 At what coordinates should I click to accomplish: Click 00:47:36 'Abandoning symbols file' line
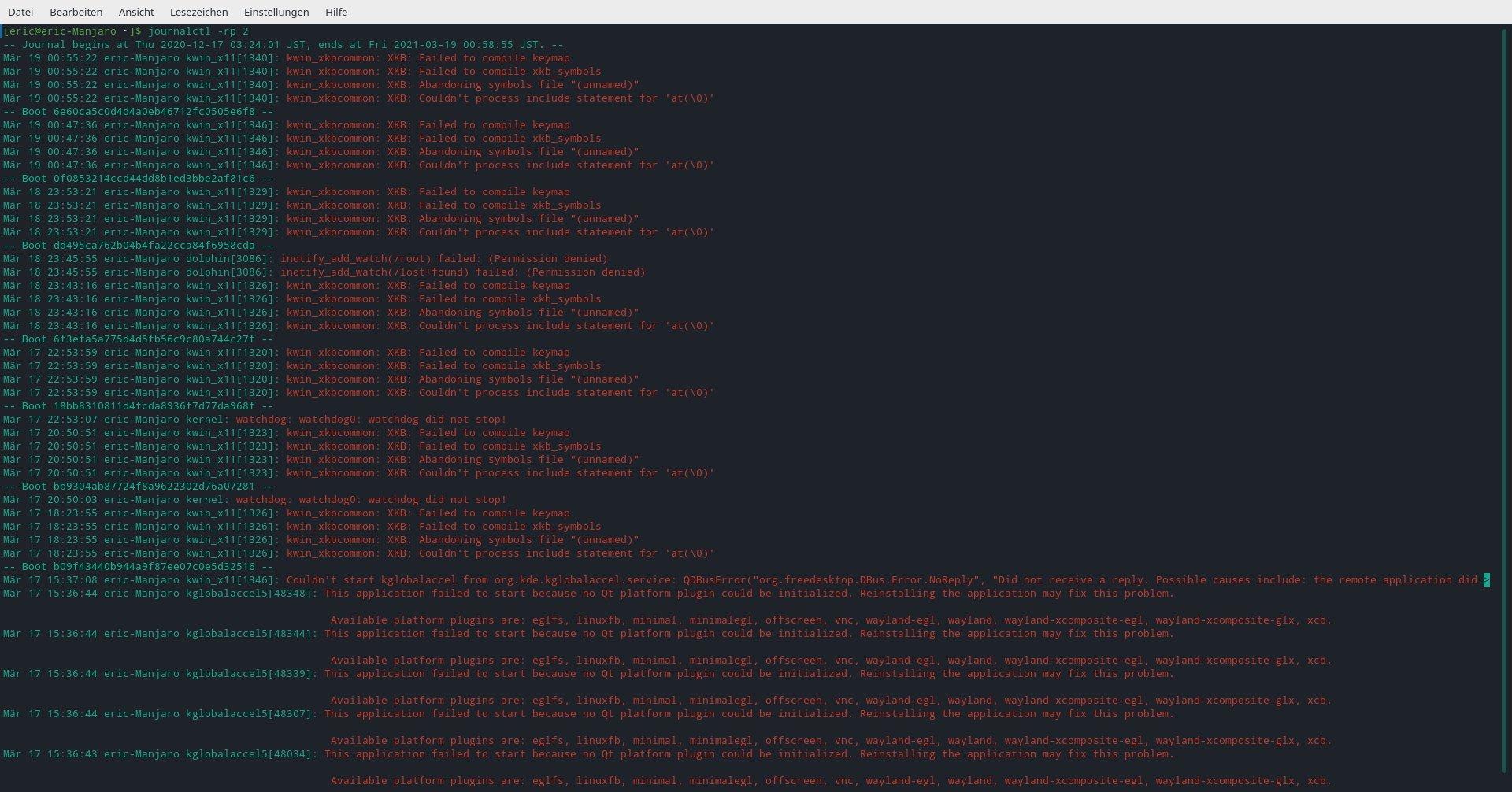321,152
